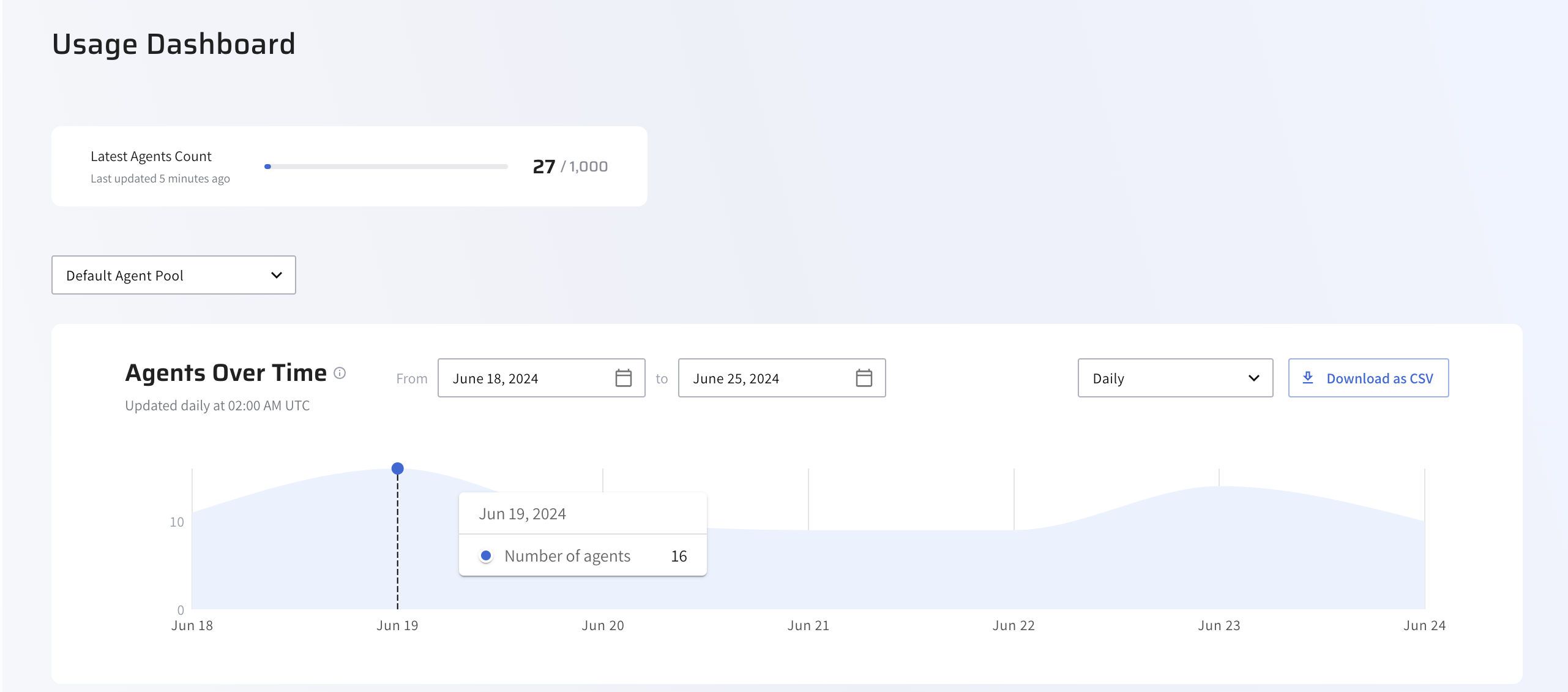Download as CSV button
Viewport: 1568px width, 692px height.
click(x=1368, y=378)
